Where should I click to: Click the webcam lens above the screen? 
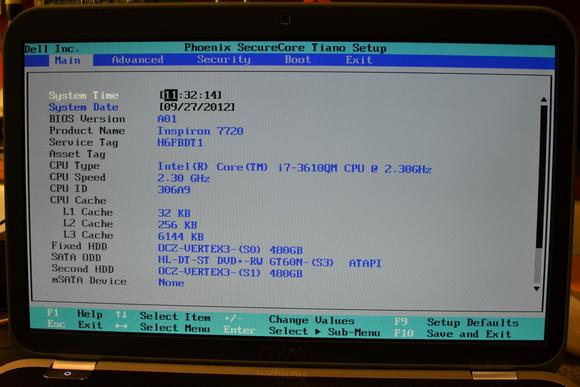click(x=285, y=19)
